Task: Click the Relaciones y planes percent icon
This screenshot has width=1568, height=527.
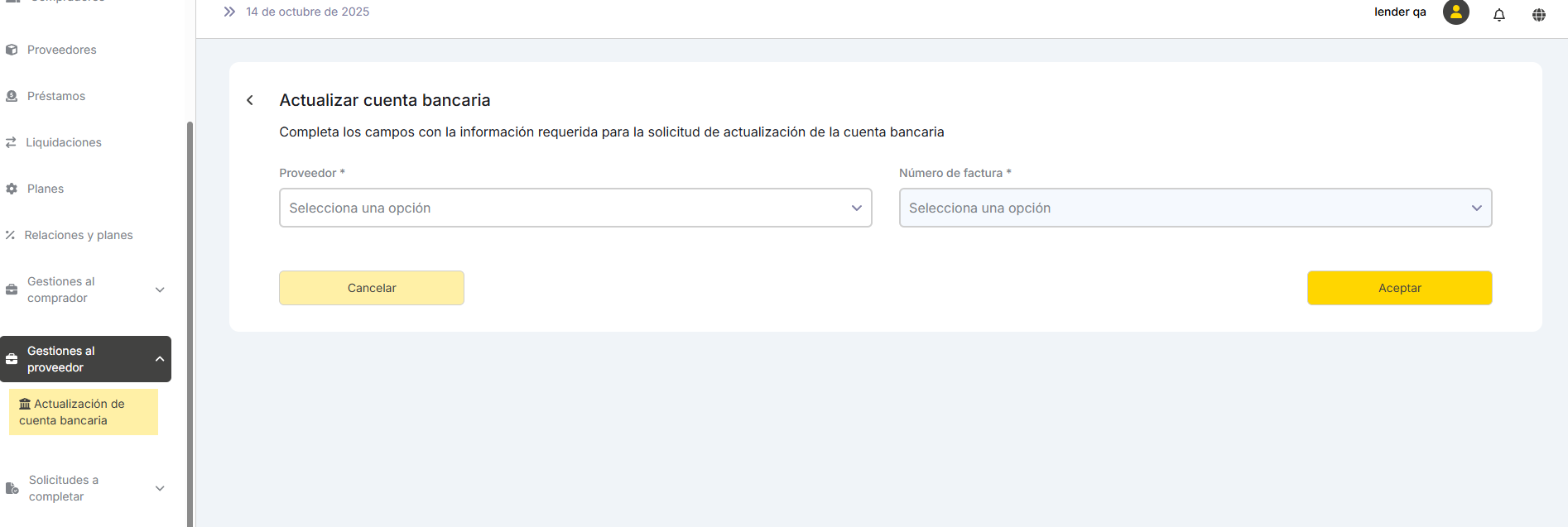Action: (11, 235)
